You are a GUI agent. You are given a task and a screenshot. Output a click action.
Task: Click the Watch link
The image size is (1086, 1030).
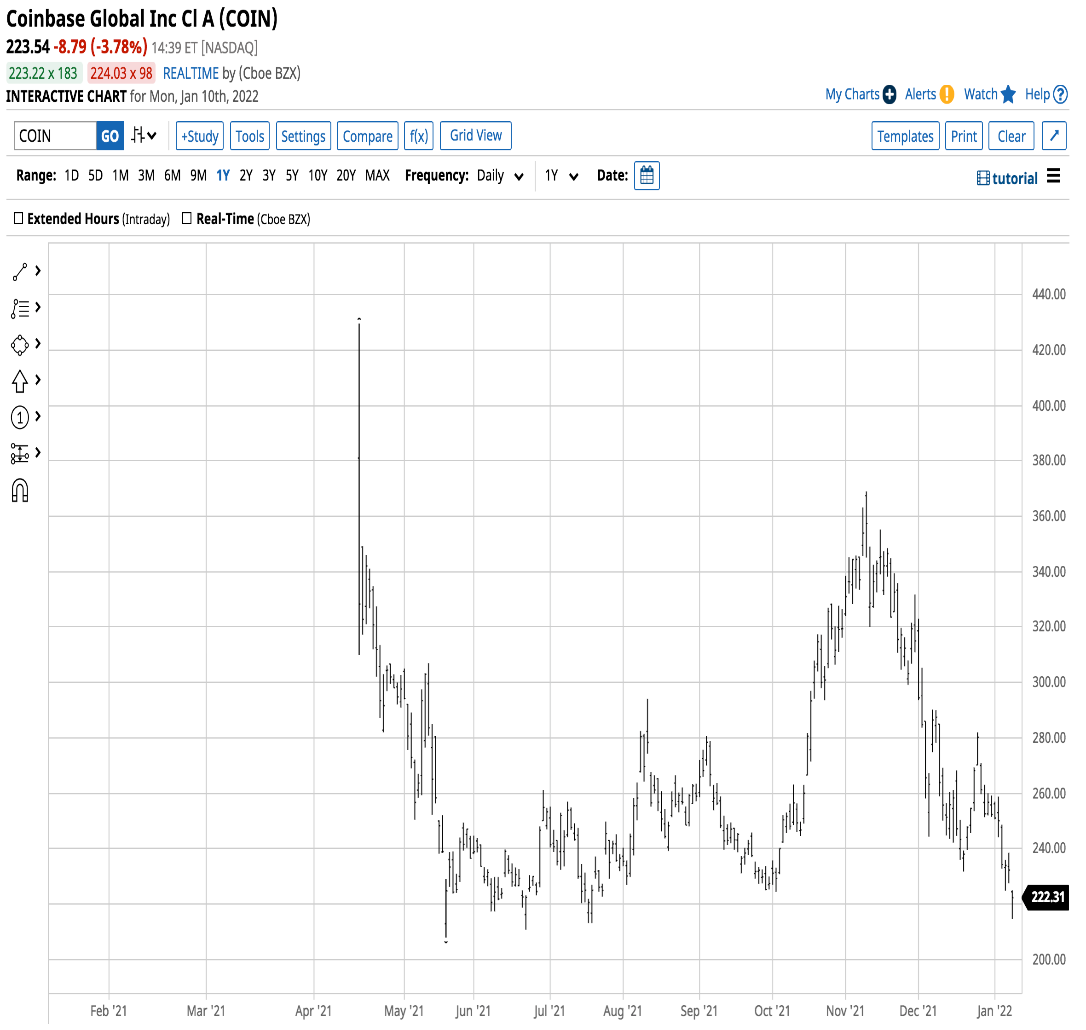coord(981,94)
